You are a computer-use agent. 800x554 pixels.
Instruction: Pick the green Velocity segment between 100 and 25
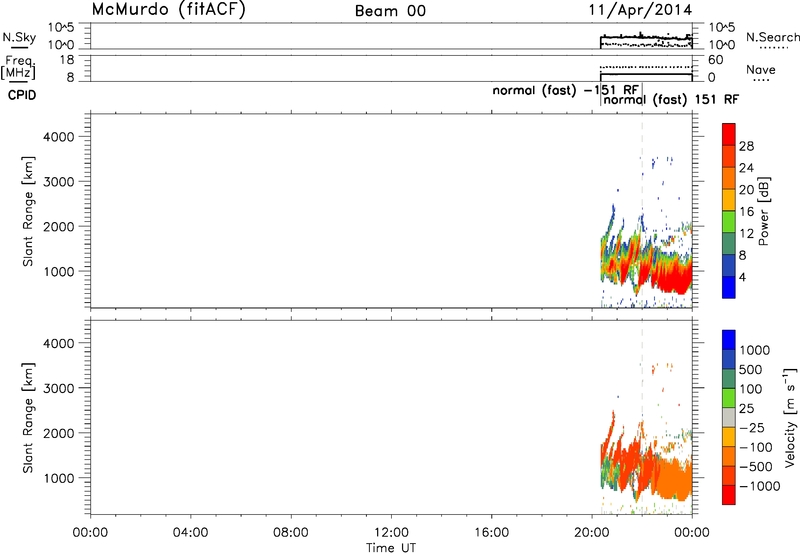pyautogui.click(x=729, y=398)
